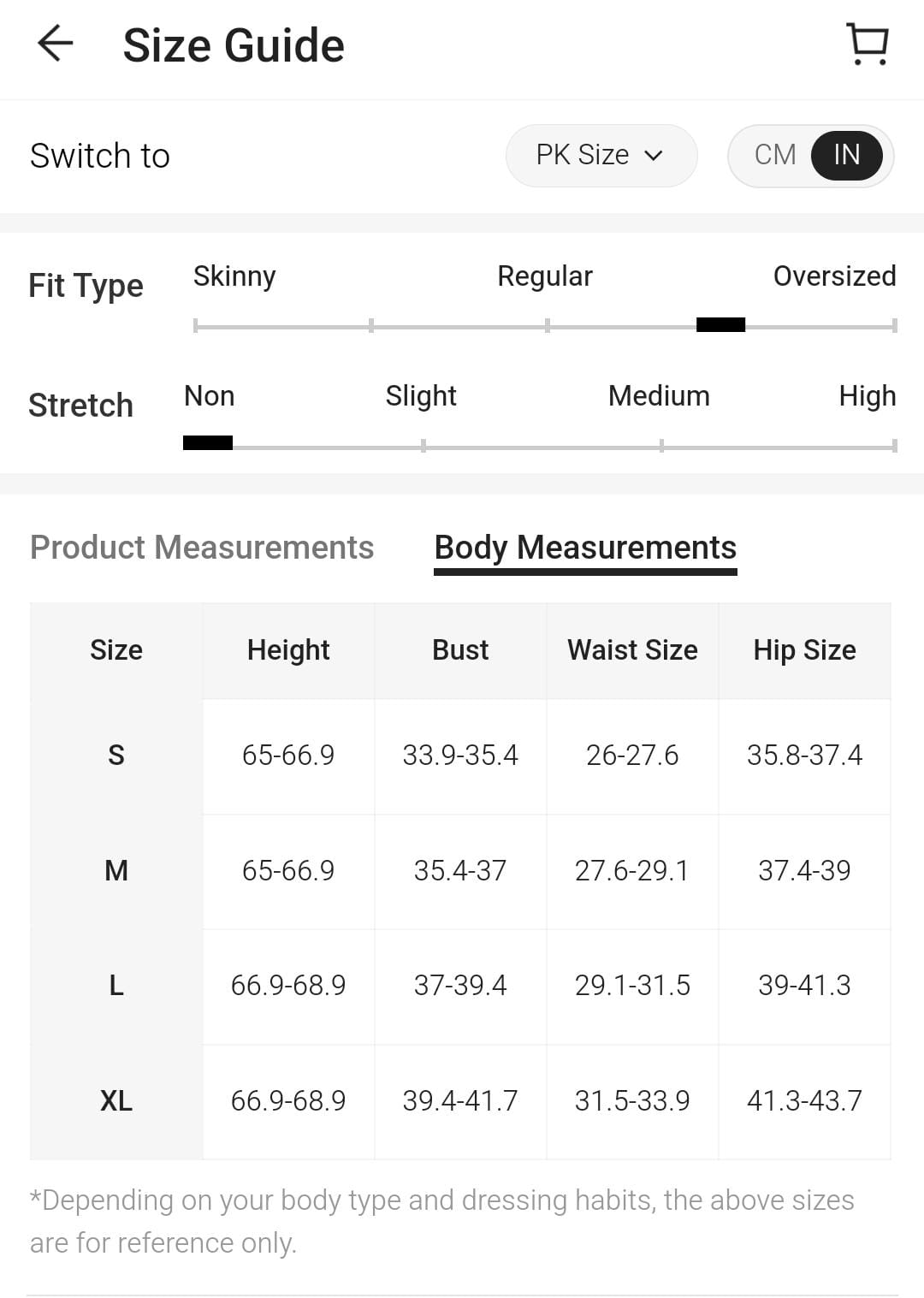Click the PK Size chevron arrow
Screen dimensions: 924x1298
click(654, 156)
